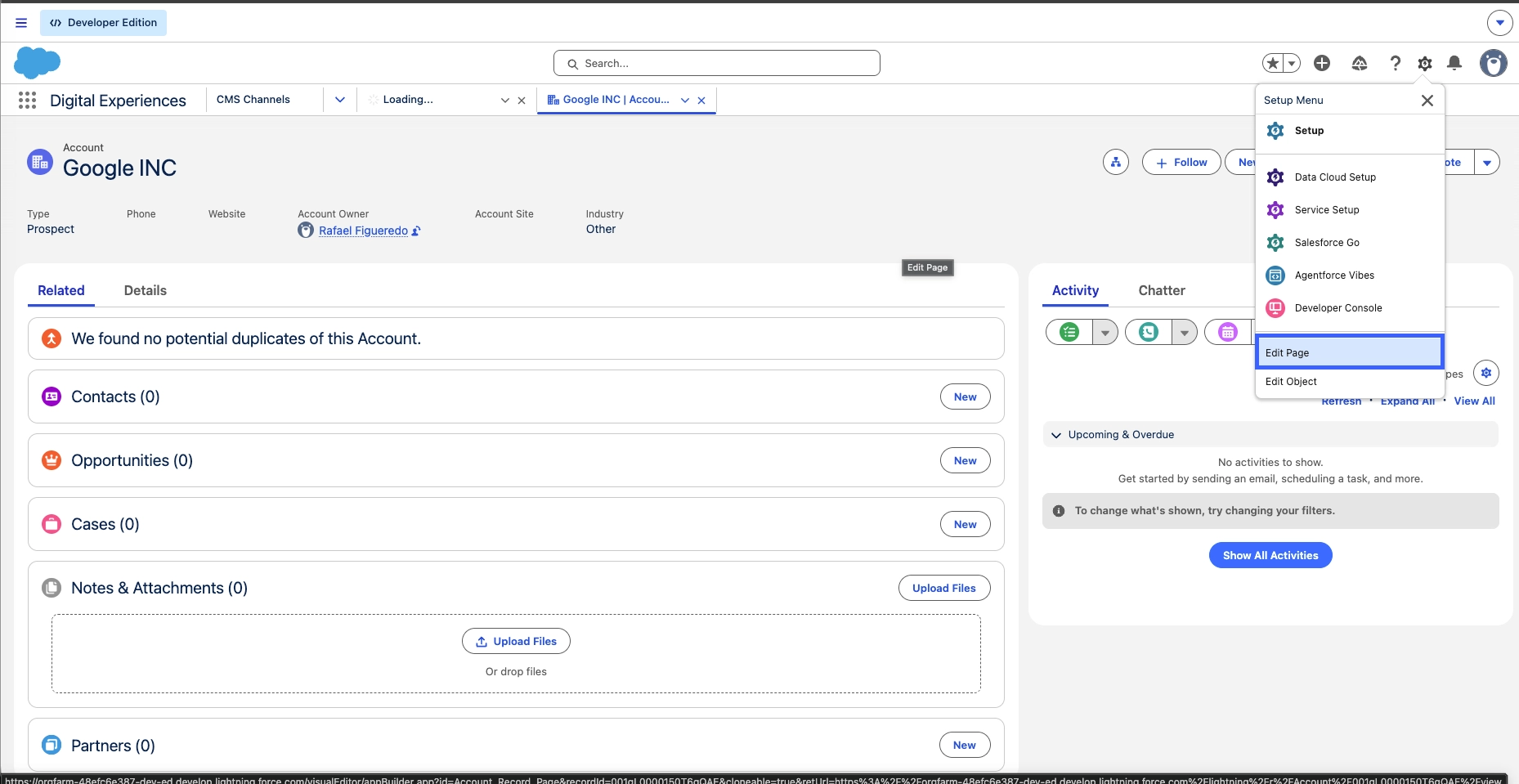Select Setup in the Setup Menu
1519x784 pixels.
(x=1350, y=131)
